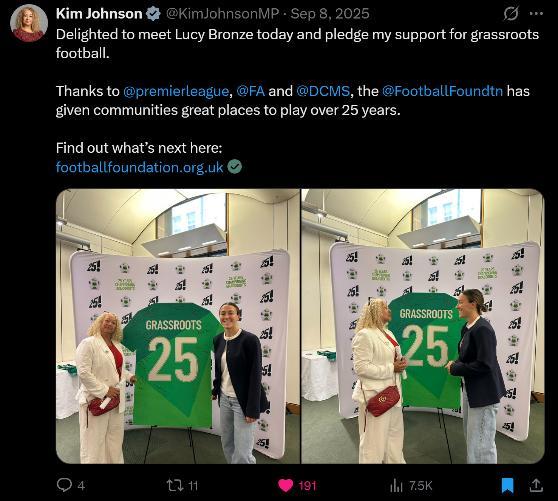Enlarge the left photo with both smiling
The image size is (558, 501).
[x=178, y=326]
